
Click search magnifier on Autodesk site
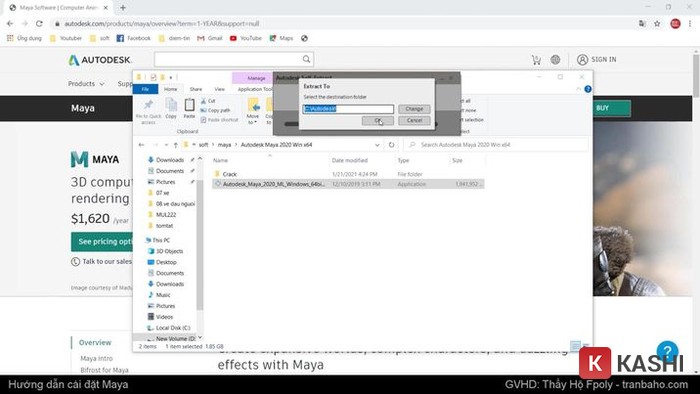[x=306, y=59]
